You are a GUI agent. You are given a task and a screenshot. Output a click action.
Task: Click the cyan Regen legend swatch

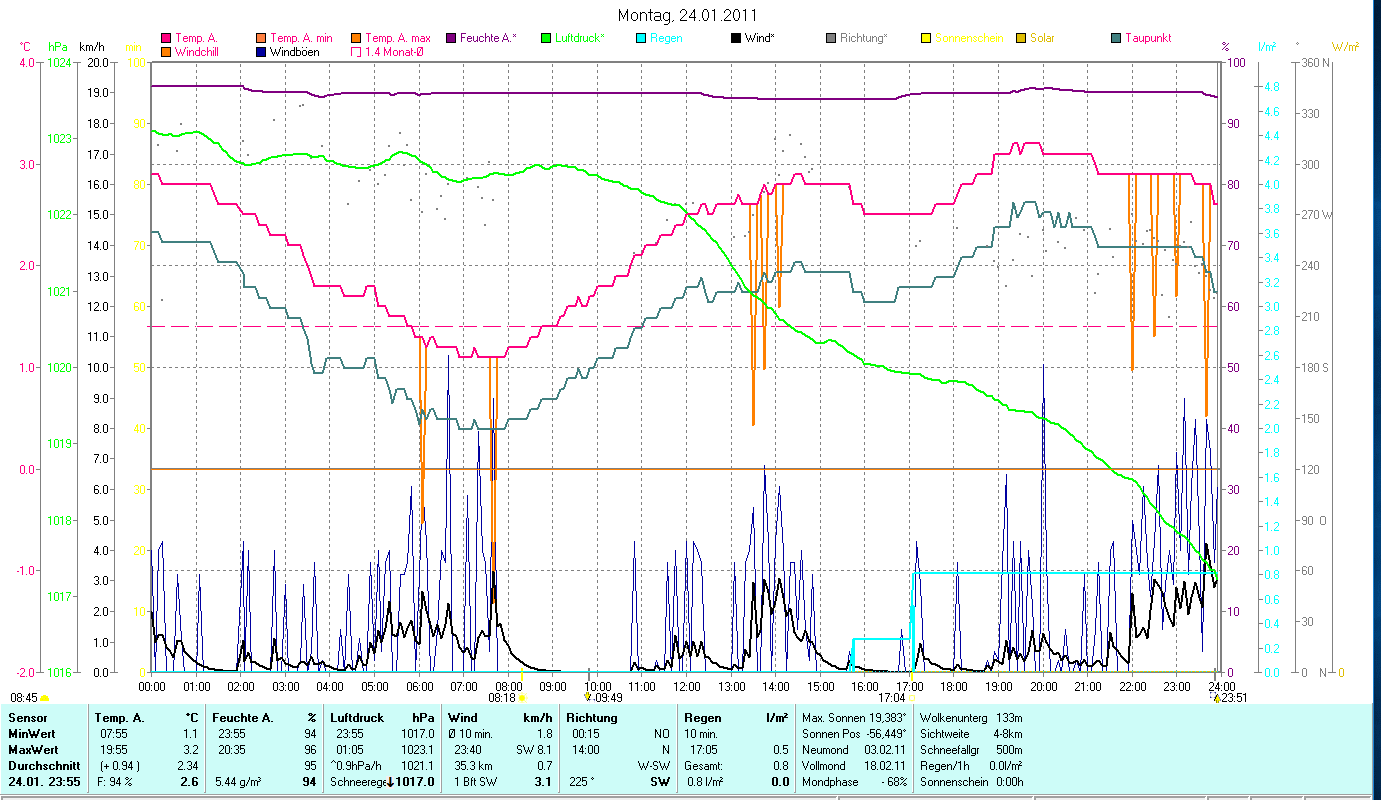tap(641, 38)
